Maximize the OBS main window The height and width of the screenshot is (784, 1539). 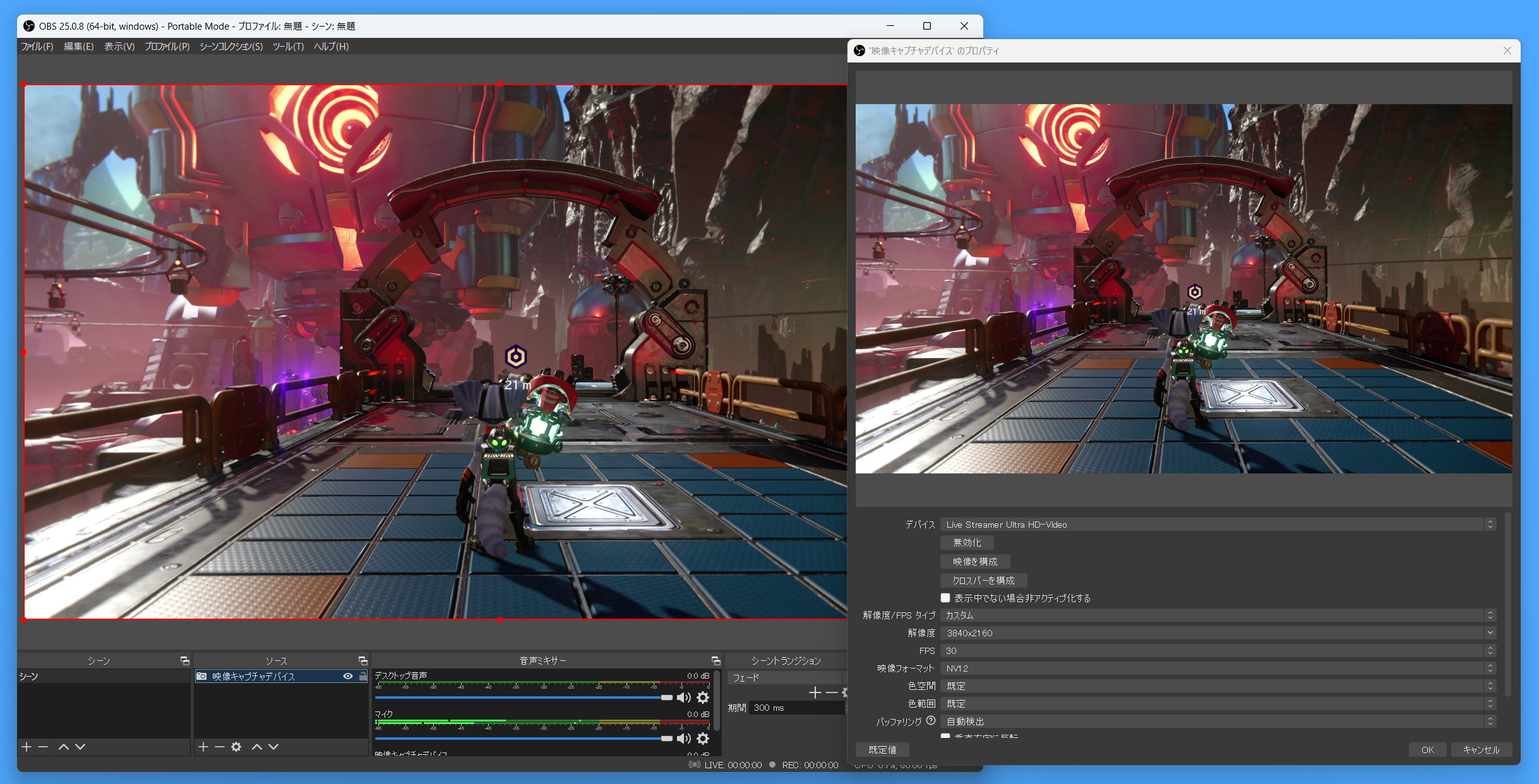click(x=927, y=26)
